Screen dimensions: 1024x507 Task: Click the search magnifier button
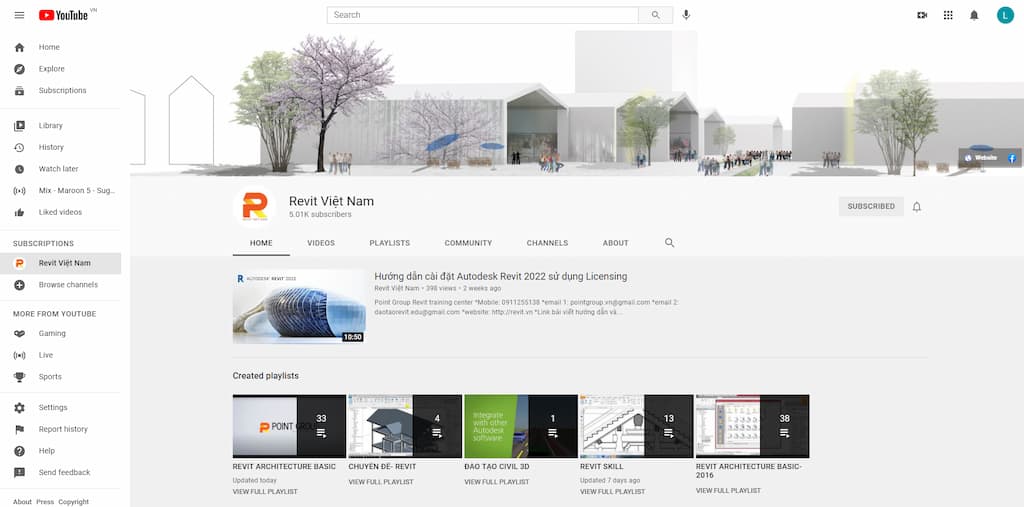[x=655, y=15]
